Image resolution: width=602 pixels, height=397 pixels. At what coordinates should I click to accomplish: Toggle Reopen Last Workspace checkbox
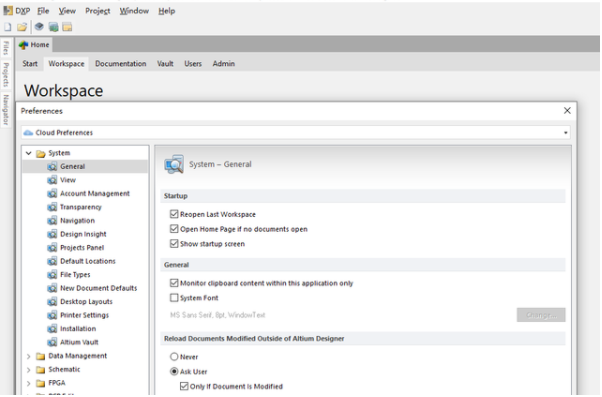pos(174,214)
